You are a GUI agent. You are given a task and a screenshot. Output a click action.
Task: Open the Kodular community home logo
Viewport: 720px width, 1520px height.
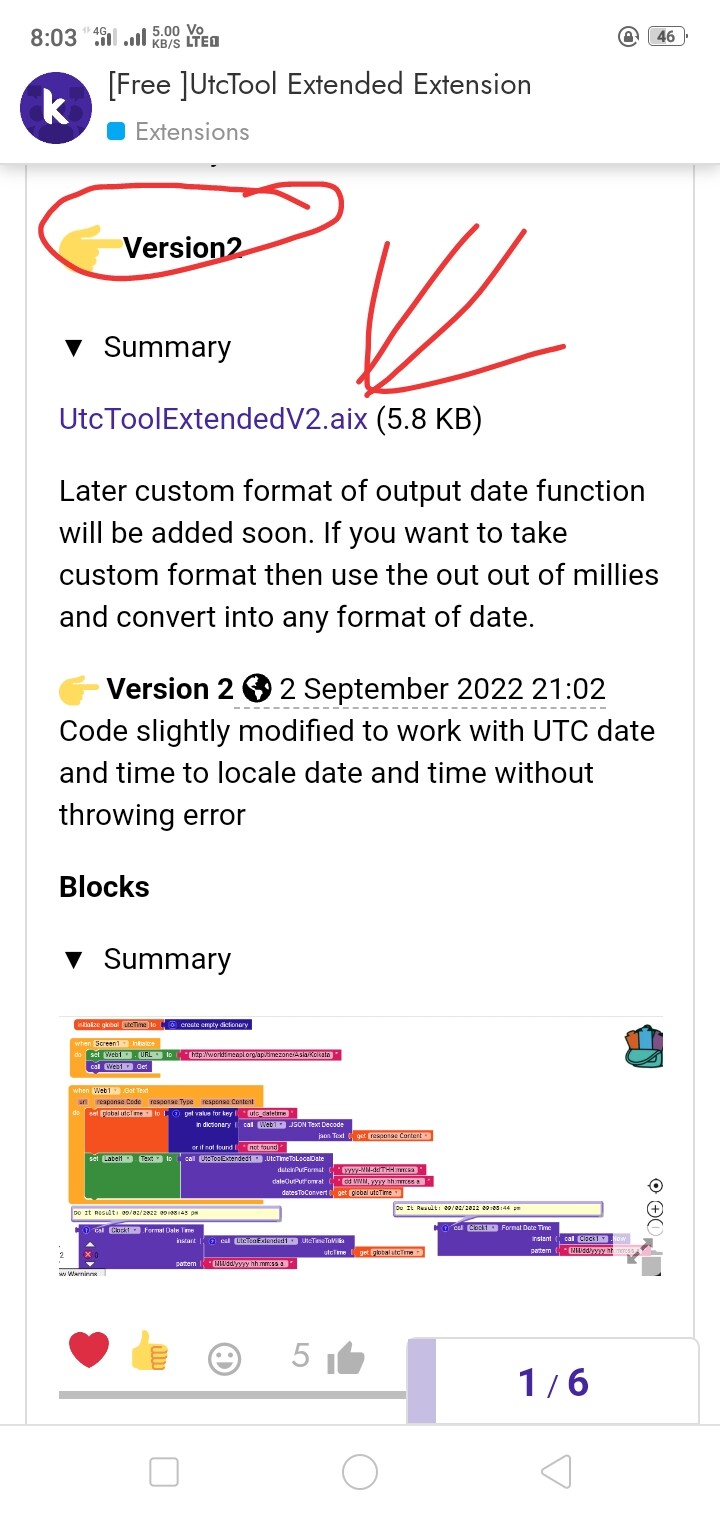pyautogui.click(x=56, y=108)
